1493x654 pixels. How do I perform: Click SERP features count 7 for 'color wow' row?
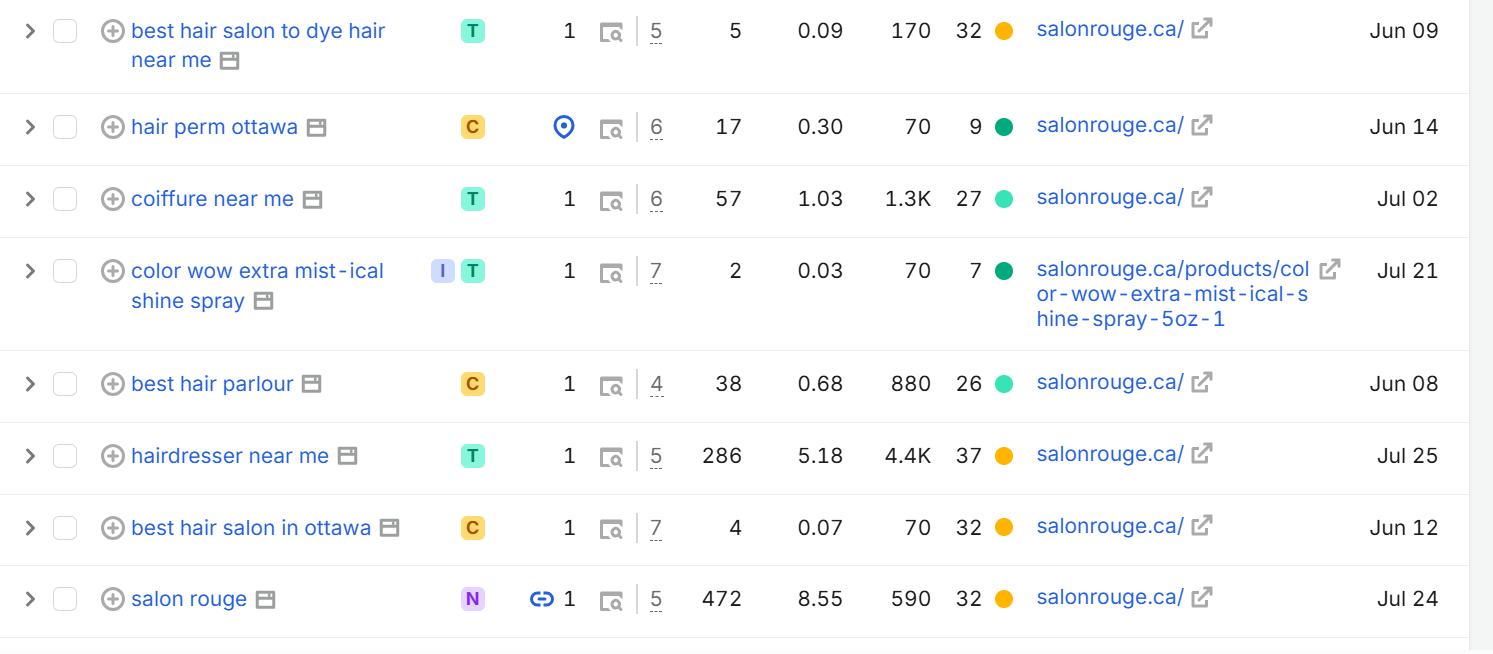tap(656, 271)
